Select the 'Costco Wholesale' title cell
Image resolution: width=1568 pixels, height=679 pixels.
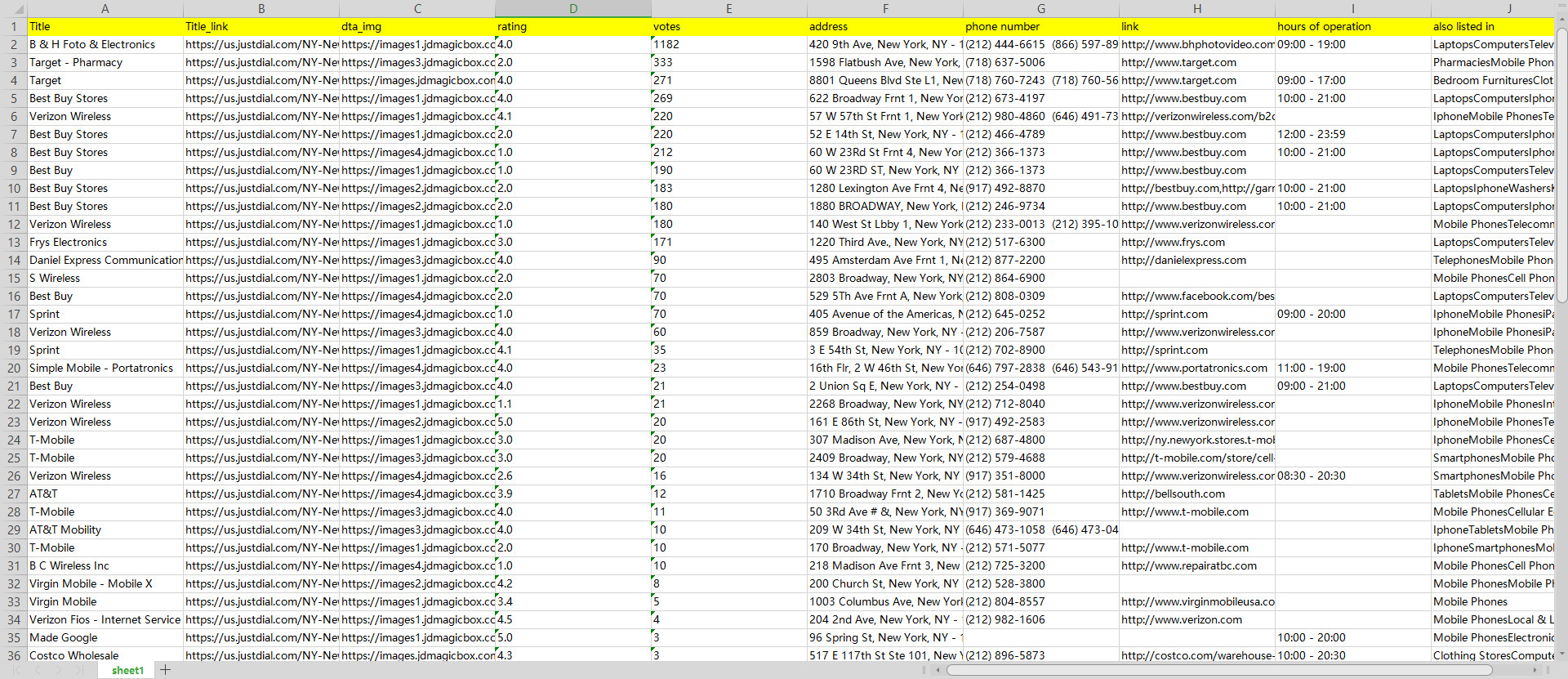pos(105,655)
